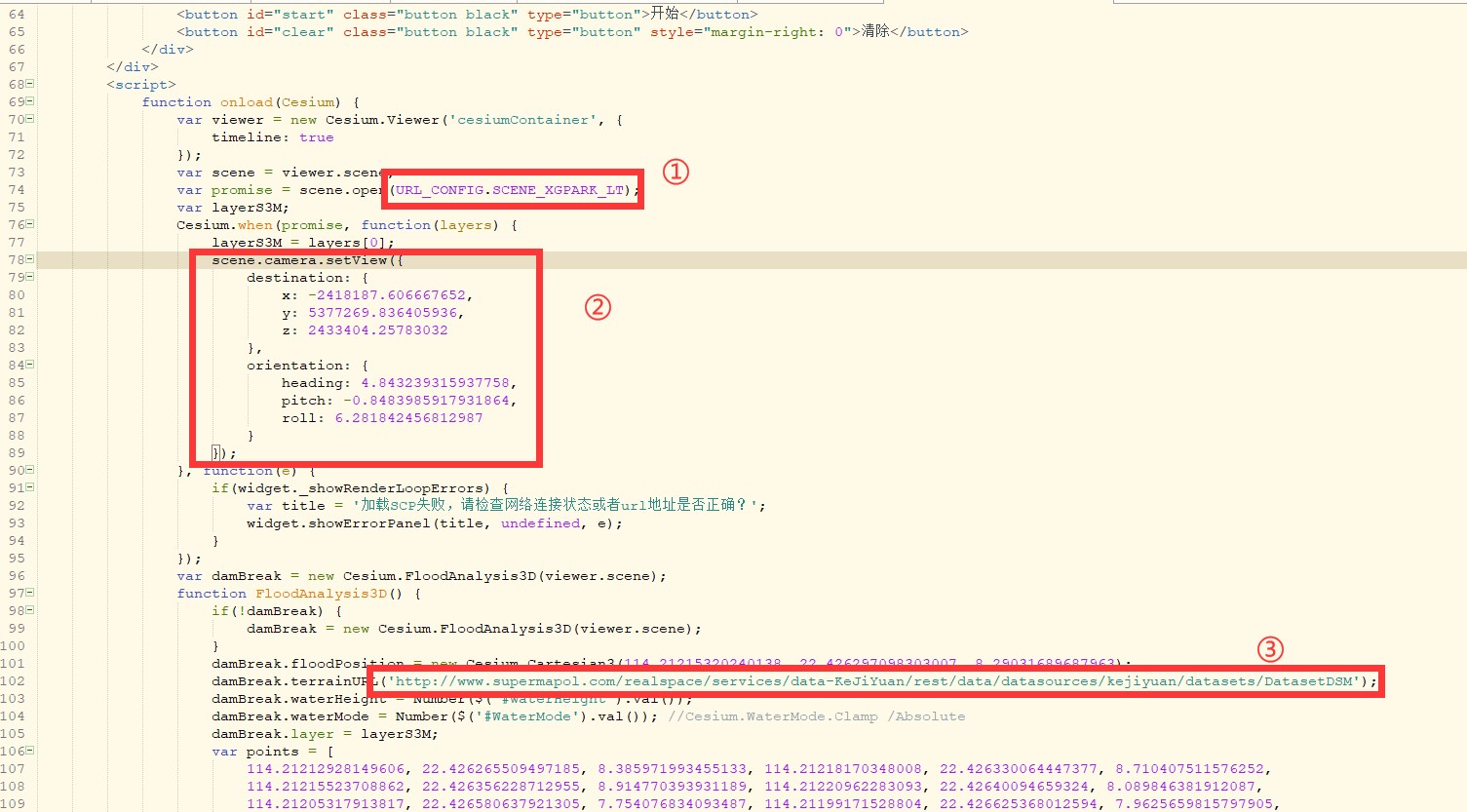
Task: Collapse the script tag fold on line 68
Action: (30, 84)
